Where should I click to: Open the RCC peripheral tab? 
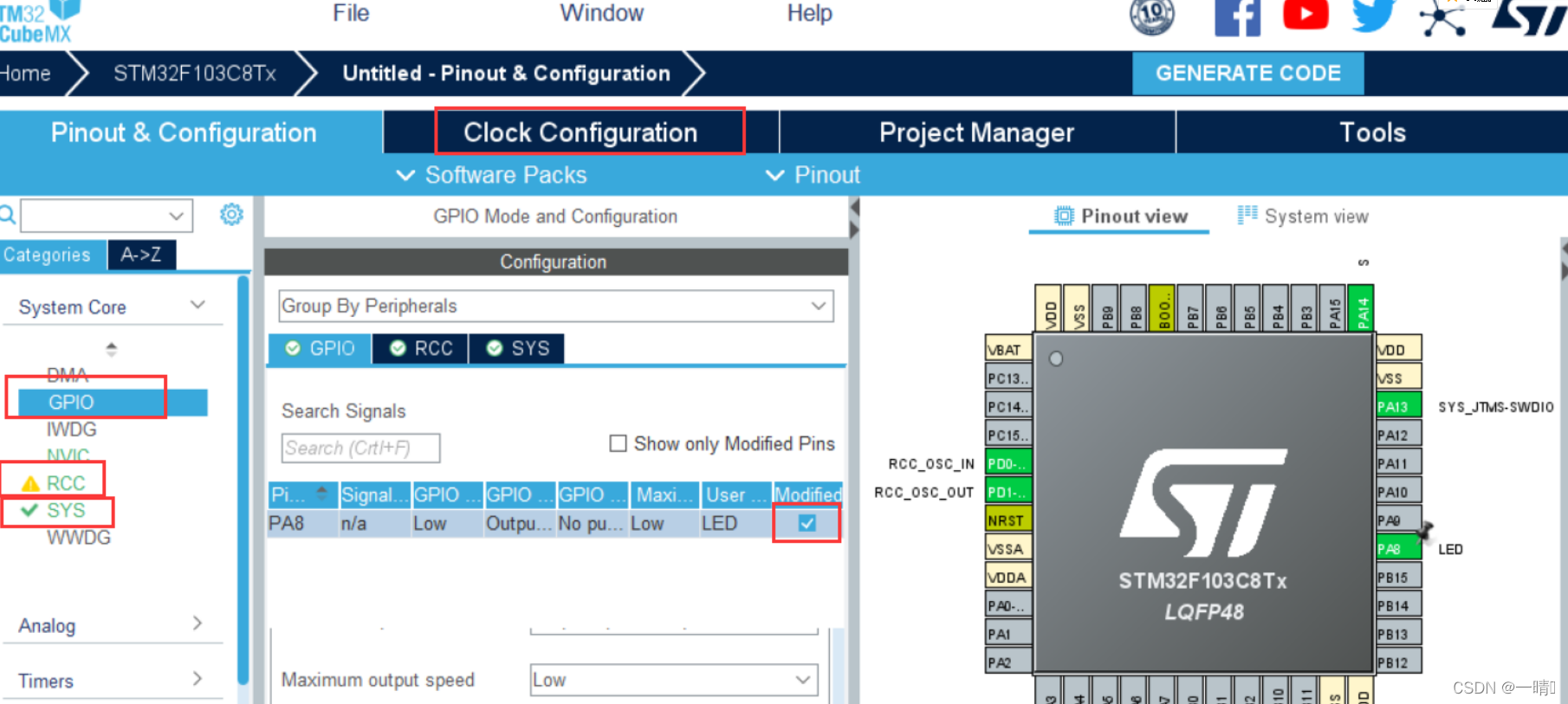421,348
